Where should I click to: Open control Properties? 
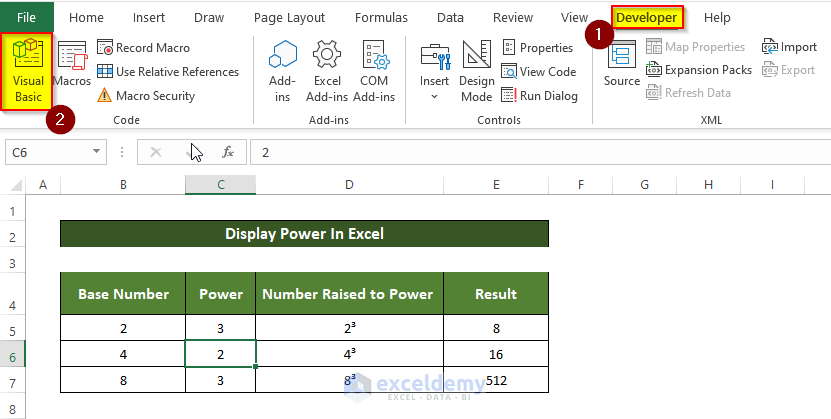tap(537, 48)
